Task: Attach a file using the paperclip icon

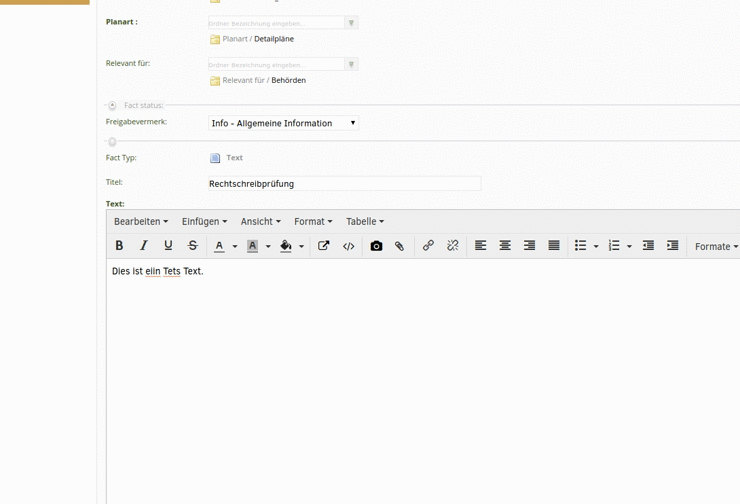Action: 399,246
